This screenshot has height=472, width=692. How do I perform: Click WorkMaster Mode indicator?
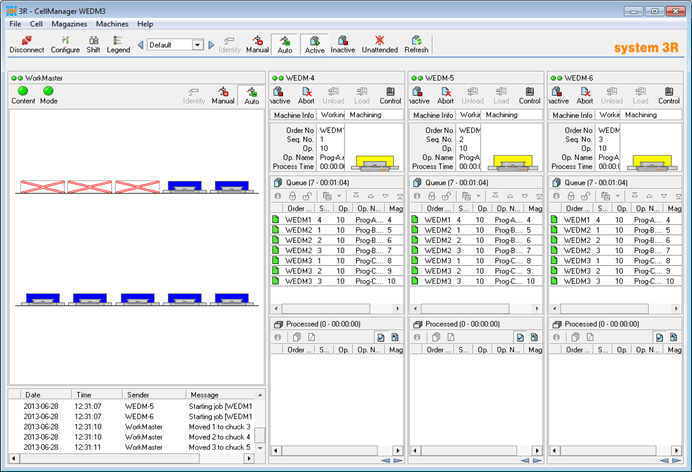49,95
